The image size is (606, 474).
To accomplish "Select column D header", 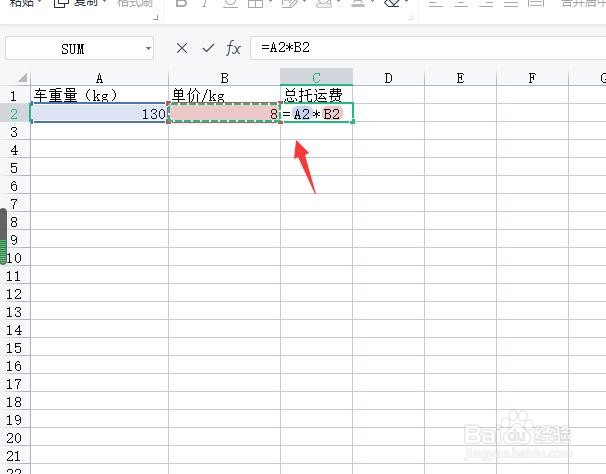I will tap(388, 78).
